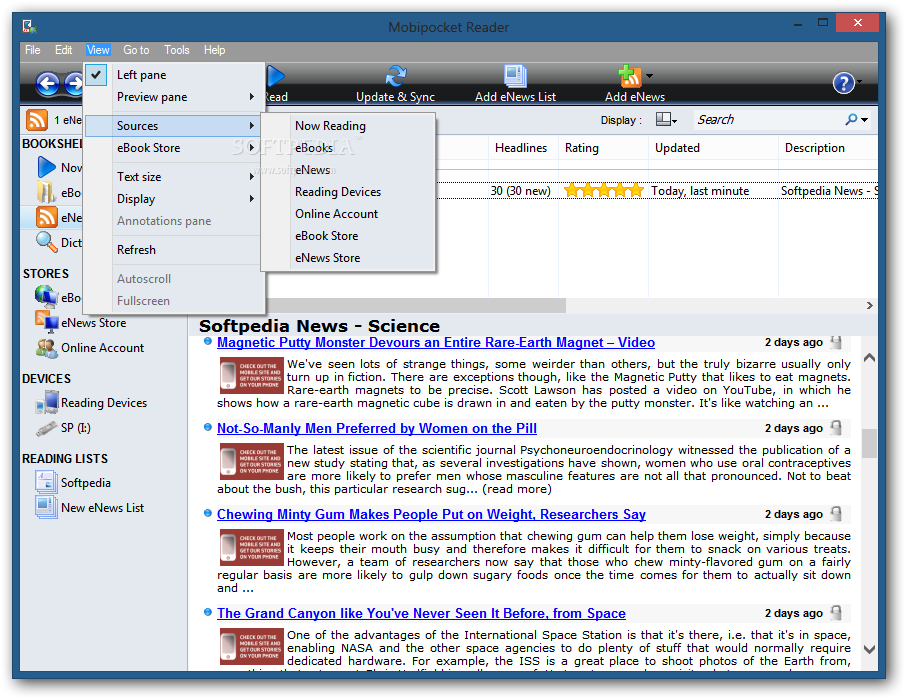Click the vertical scrollbar thumb in article pane
The width and height of the screenshot is (906, 699).
tap(868, 443)
